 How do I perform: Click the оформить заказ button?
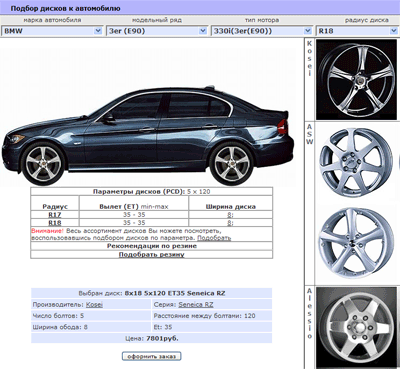(152, 356)
